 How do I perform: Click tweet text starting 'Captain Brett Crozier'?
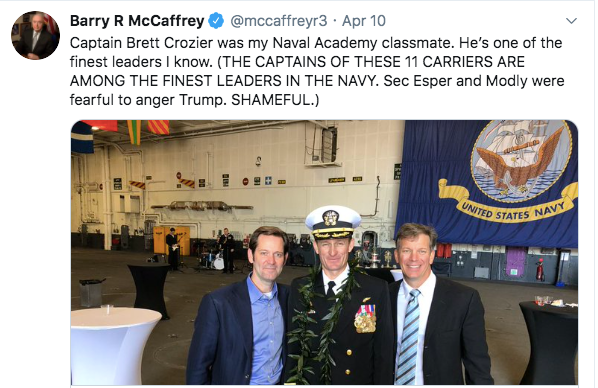pos(317,71)
